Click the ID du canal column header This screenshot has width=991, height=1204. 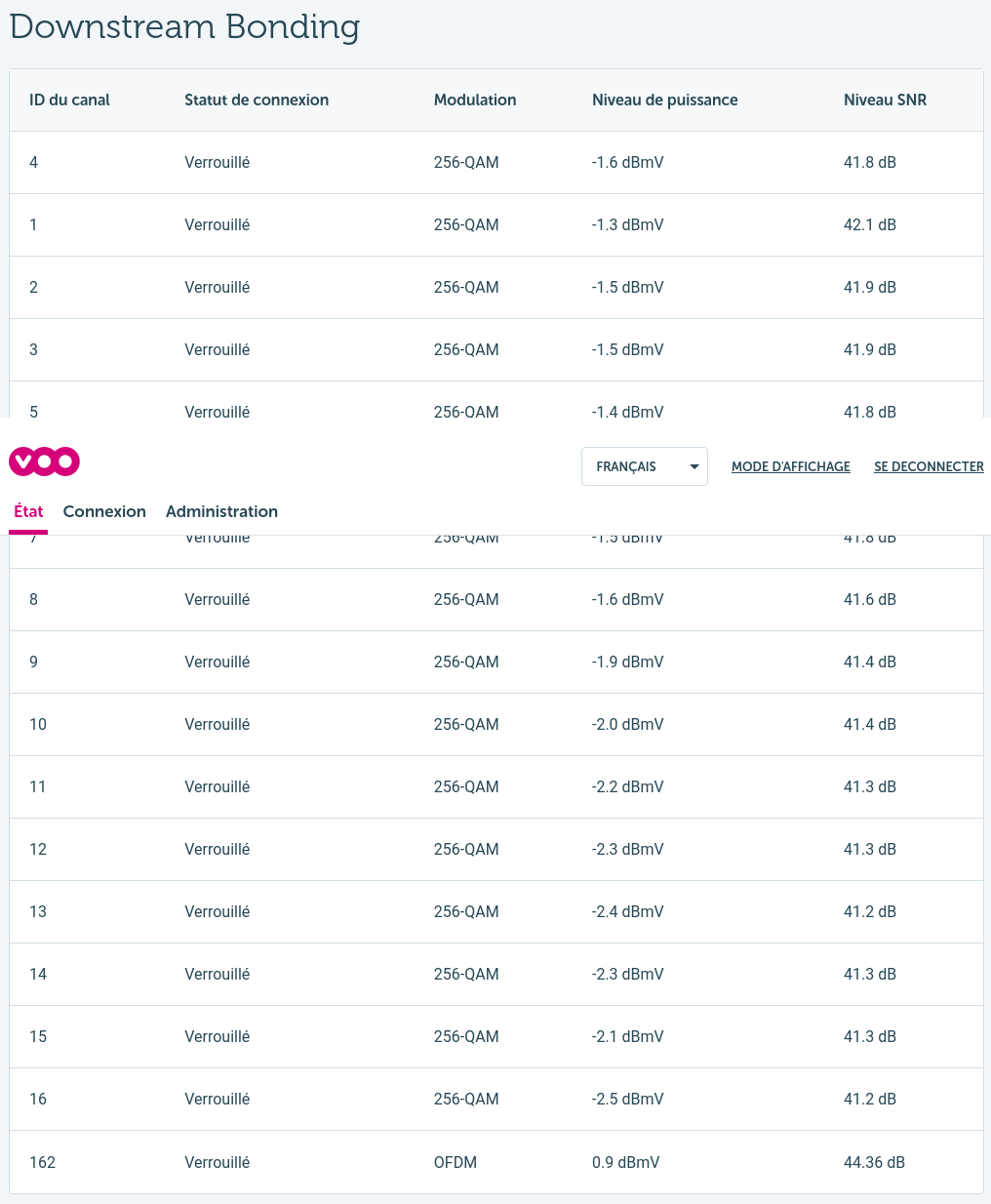point(69,100)
